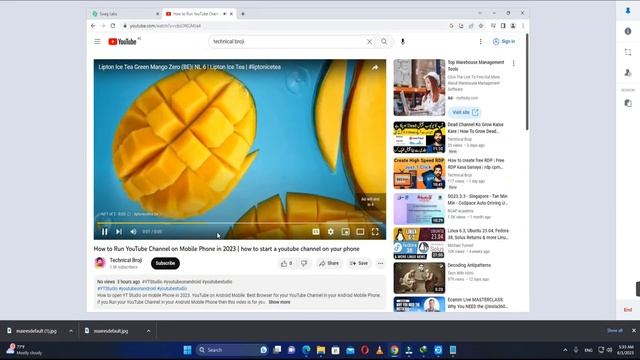Viewport: 640px width, 360px height.
Task: Open YouTube settings three-dot menu
Action: [x=480, y=42]
